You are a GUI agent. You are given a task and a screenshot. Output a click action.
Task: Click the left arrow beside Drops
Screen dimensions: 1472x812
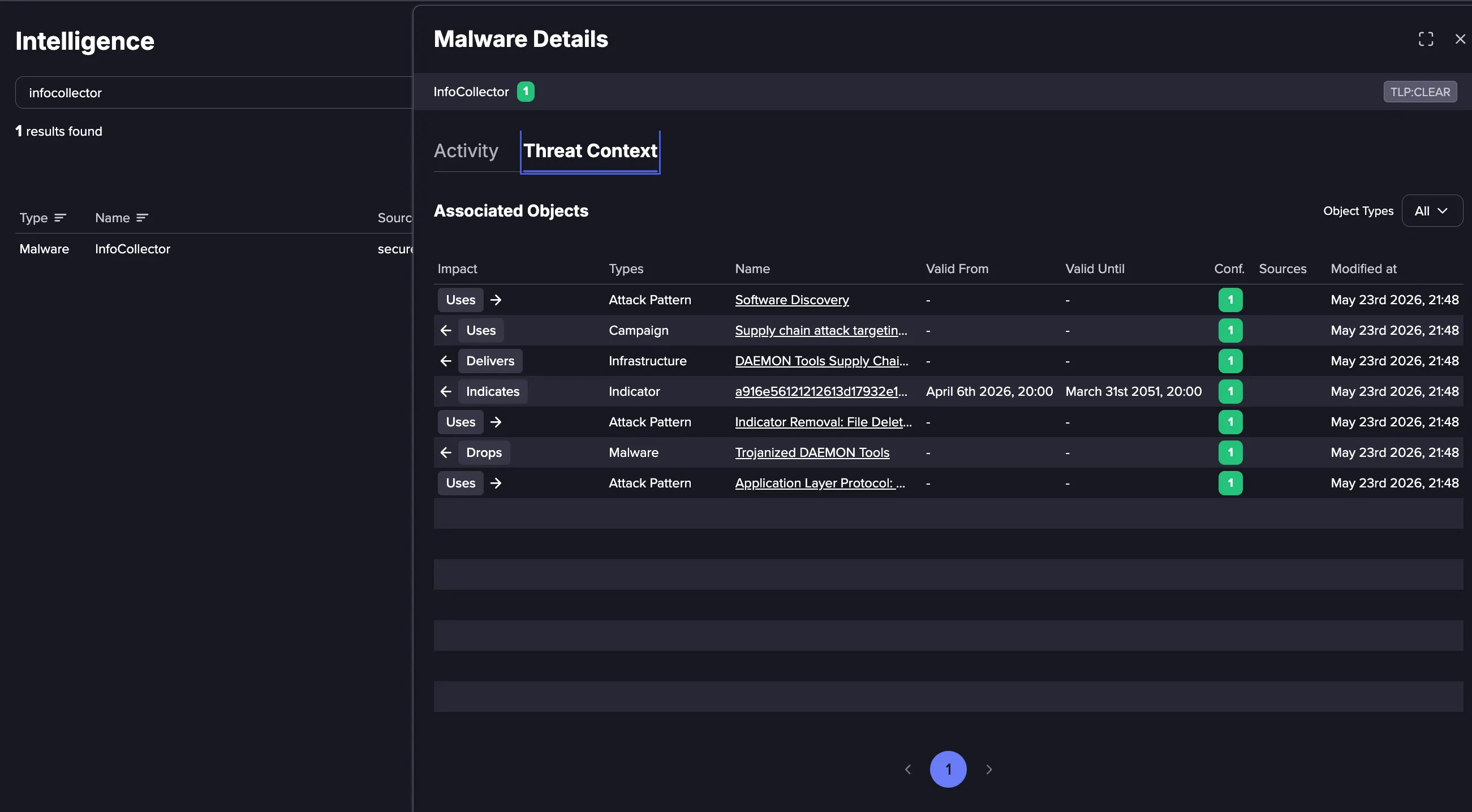[x=446, y=452]
